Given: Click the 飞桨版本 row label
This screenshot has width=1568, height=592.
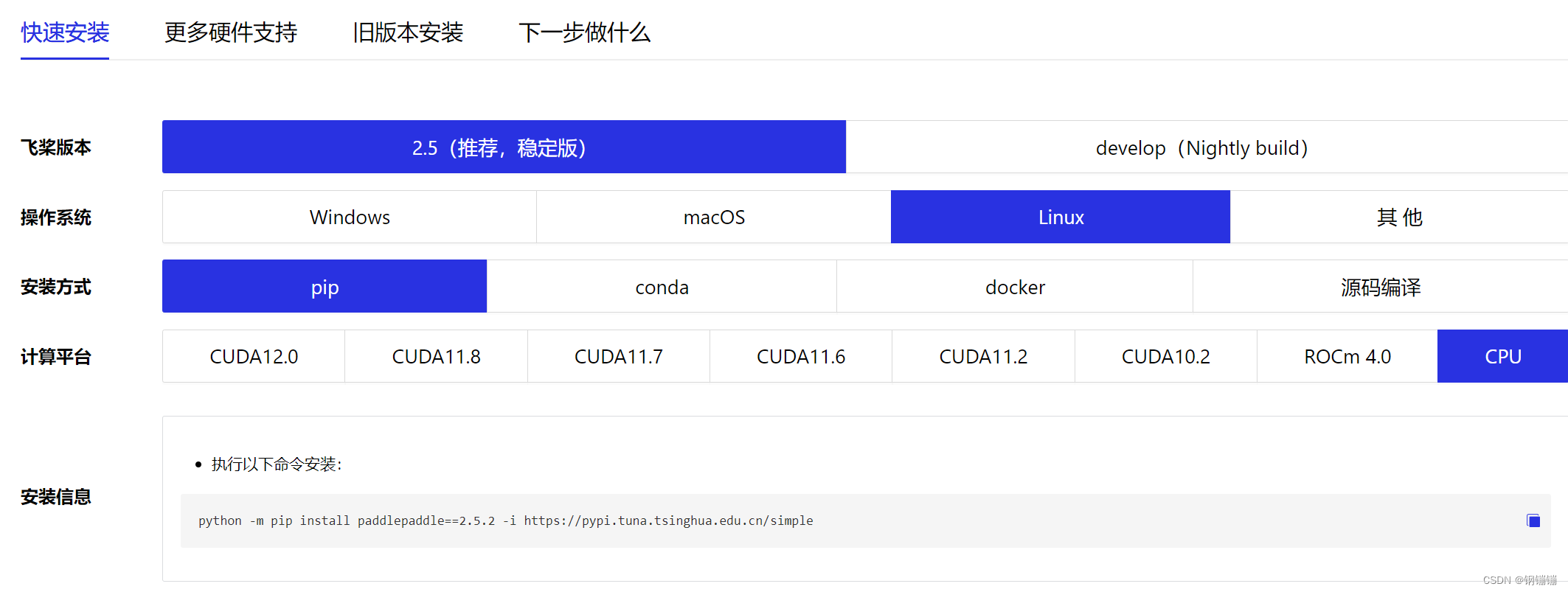Looking at the screenshot, I should 56,147.
